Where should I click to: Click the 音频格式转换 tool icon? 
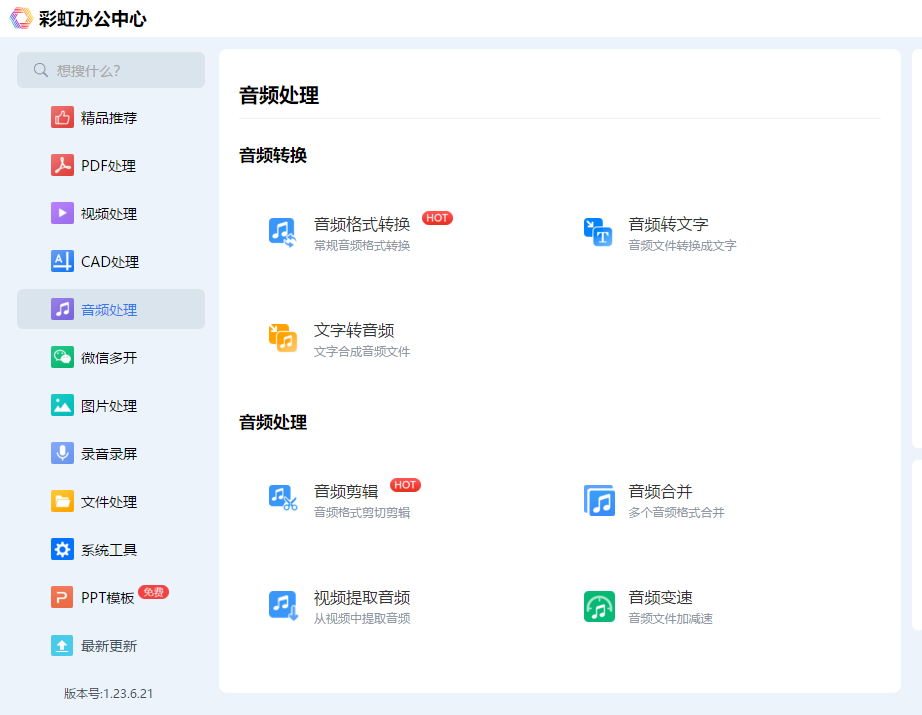[283, 232]
